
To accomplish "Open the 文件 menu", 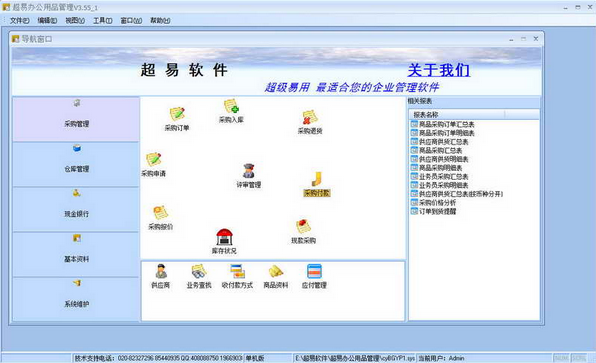I will coord(19,21).
